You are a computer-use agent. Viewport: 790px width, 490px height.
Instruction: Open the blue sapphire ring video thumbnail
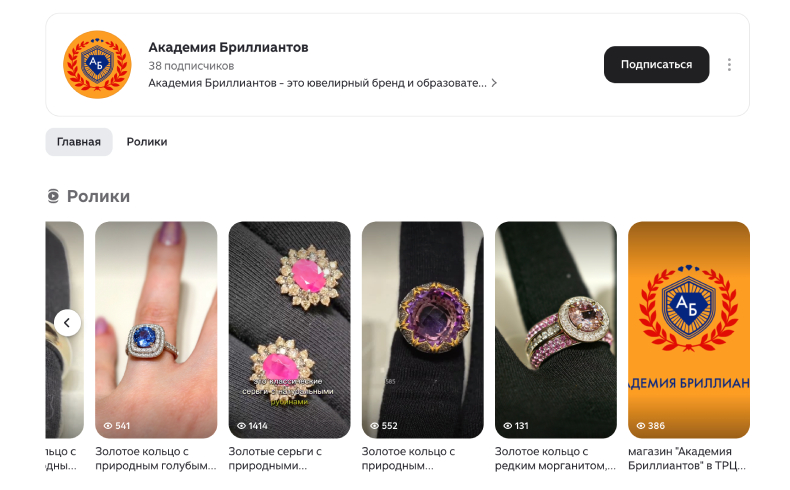156,330
